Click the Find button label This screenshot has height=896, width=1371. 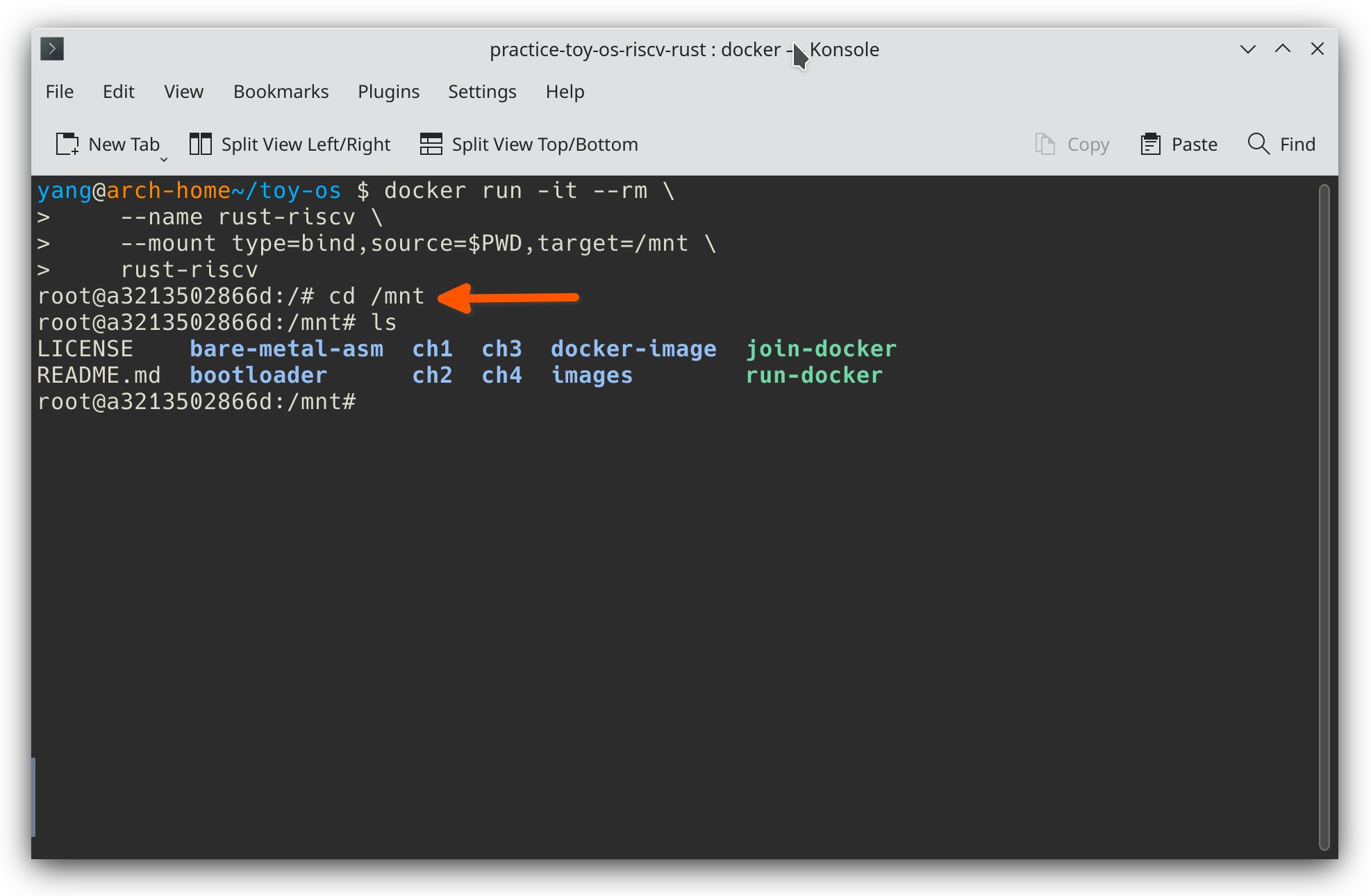(1297, 144)
